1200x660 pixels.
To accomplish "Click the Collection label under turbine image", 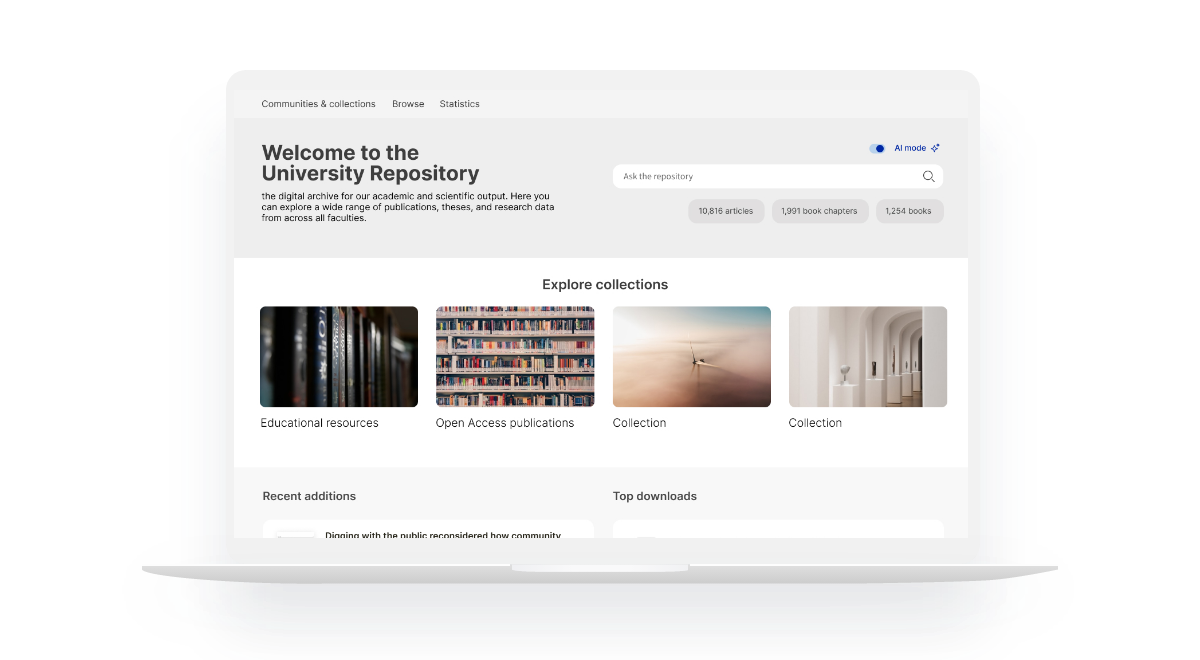I will click(x=639, y=423).
